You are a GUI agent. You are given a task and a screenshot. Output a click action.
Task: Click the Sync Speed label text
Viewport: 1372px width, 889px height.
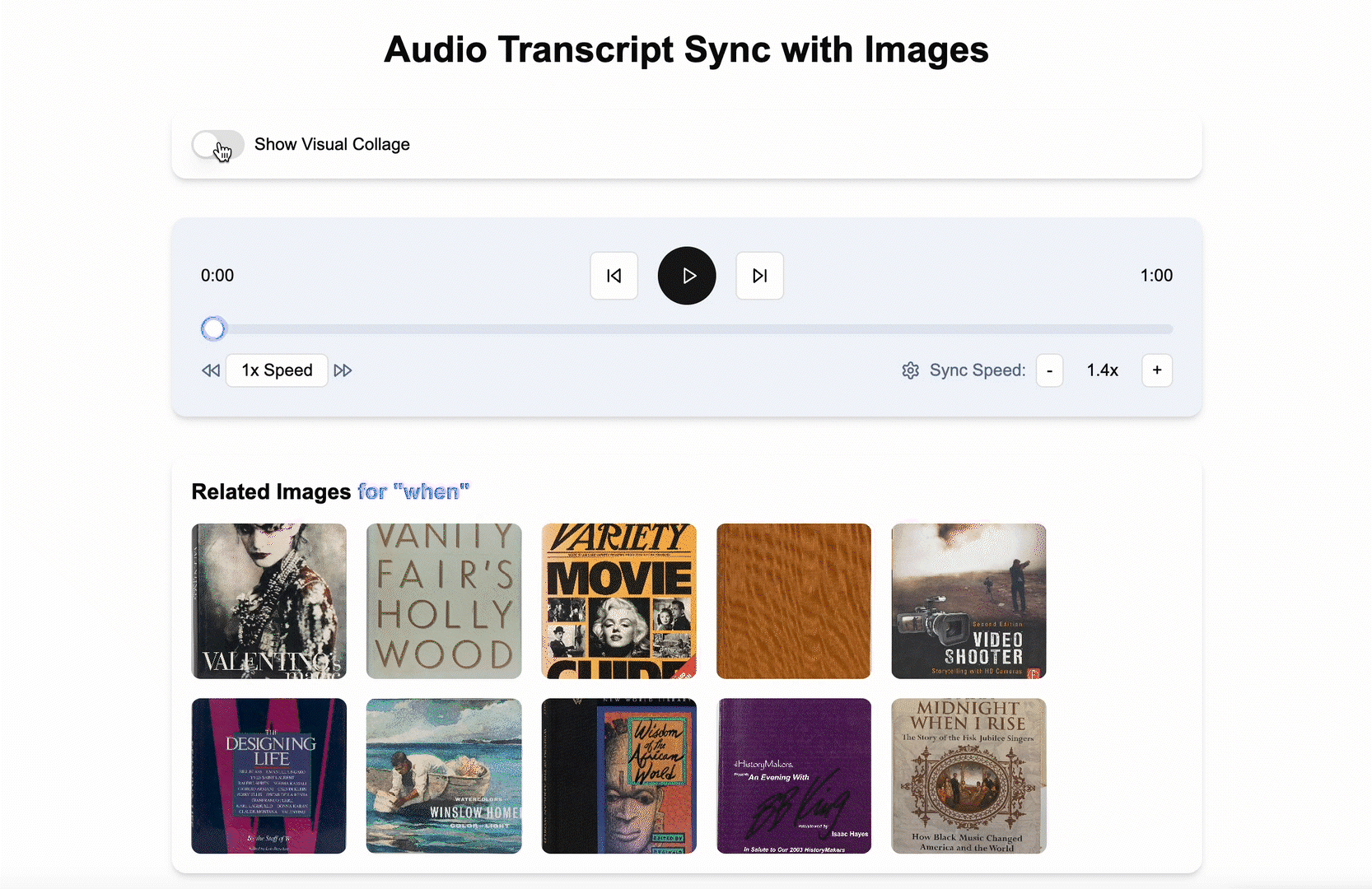[x=978, y=370]
